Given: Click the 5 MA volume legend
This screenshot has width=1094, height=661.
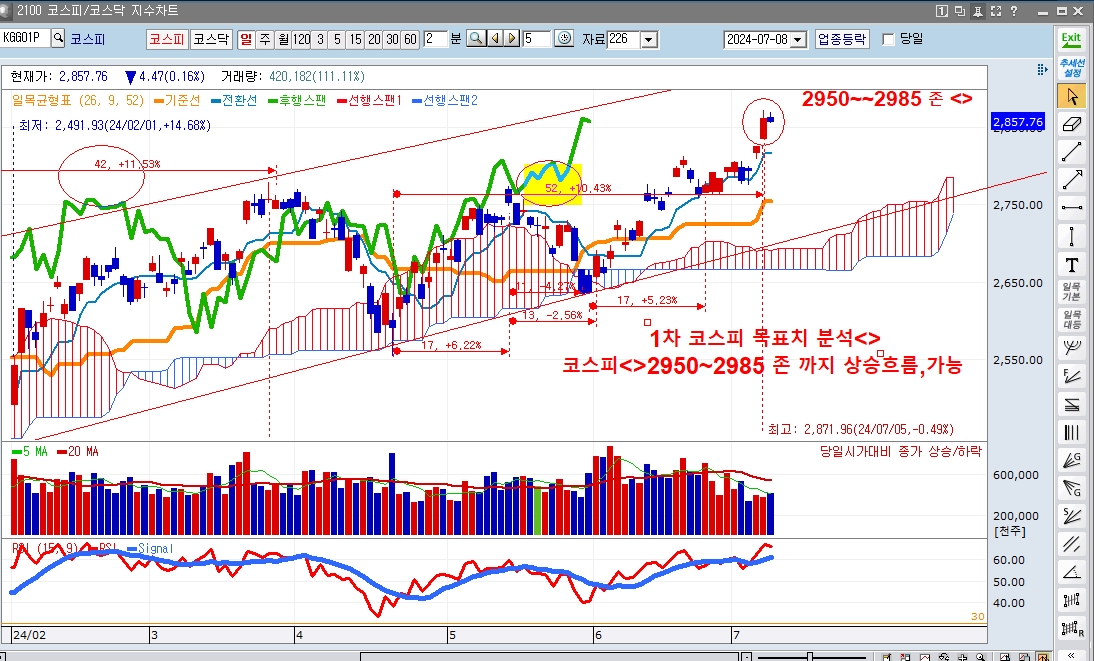Looking at the screenshot, I should click(30, 452).
